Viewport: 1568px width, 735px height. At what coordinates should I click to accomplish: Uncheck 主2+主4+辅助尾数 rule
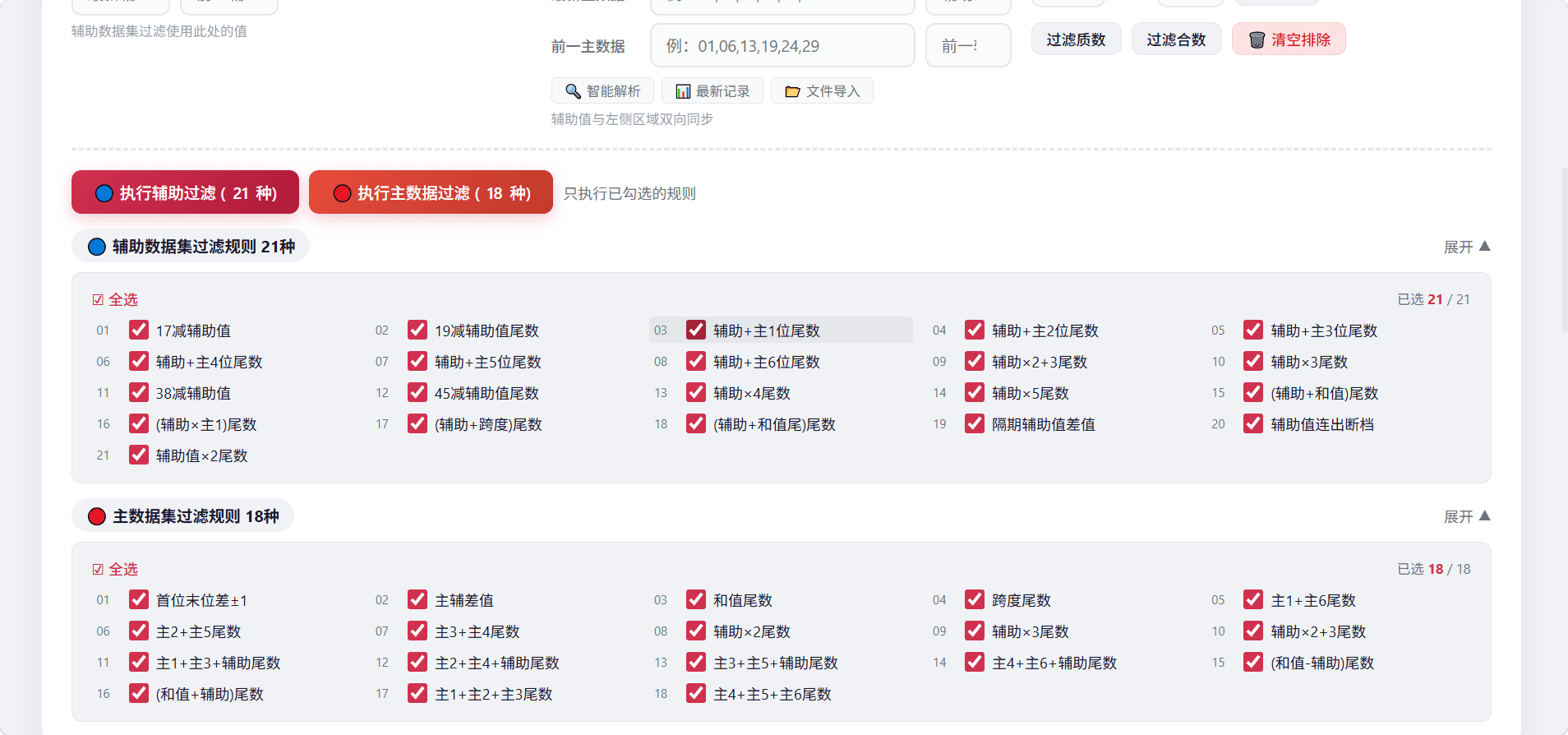click(417, 662)
